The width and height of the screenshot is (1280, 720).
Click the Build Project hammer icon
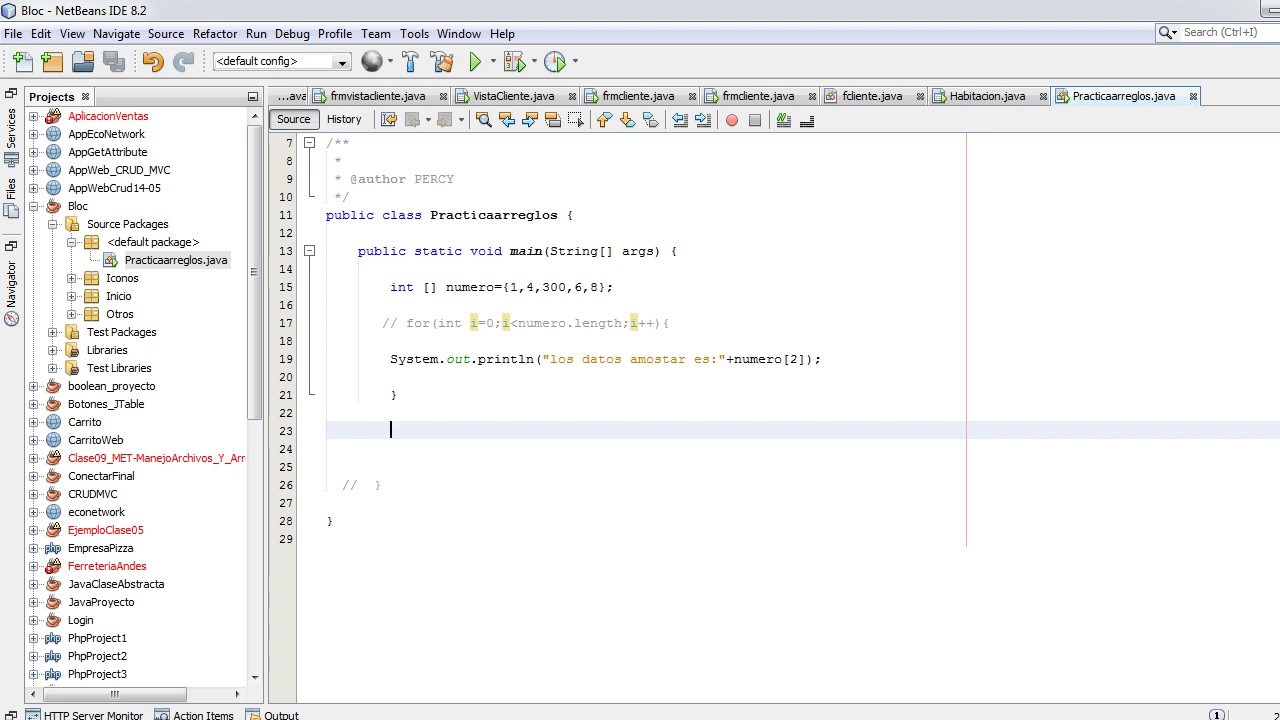[410, 62]
